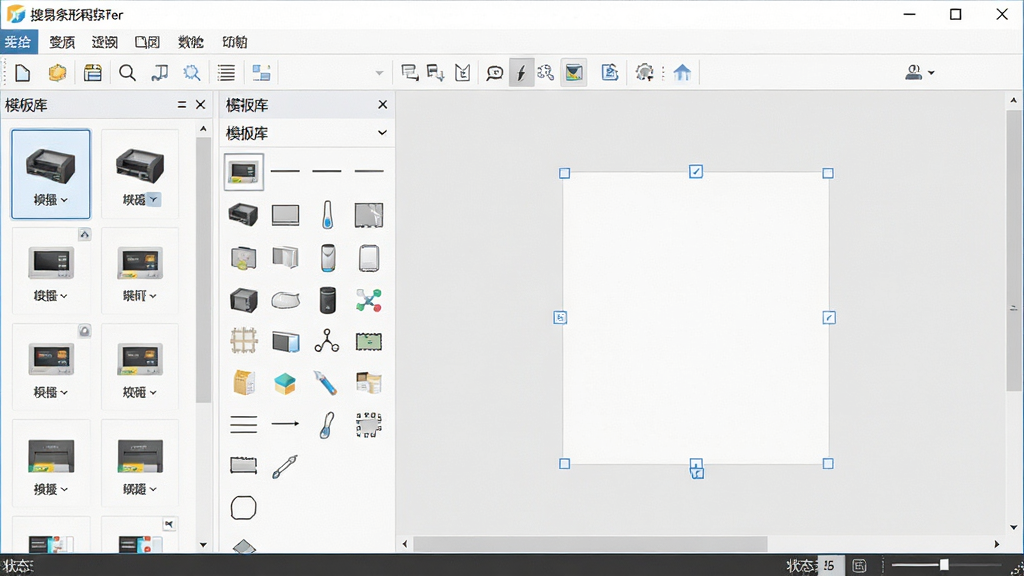
Task: Open the blue highlighted menu tab
Action: pyautogui.click(x=19, y=42)
